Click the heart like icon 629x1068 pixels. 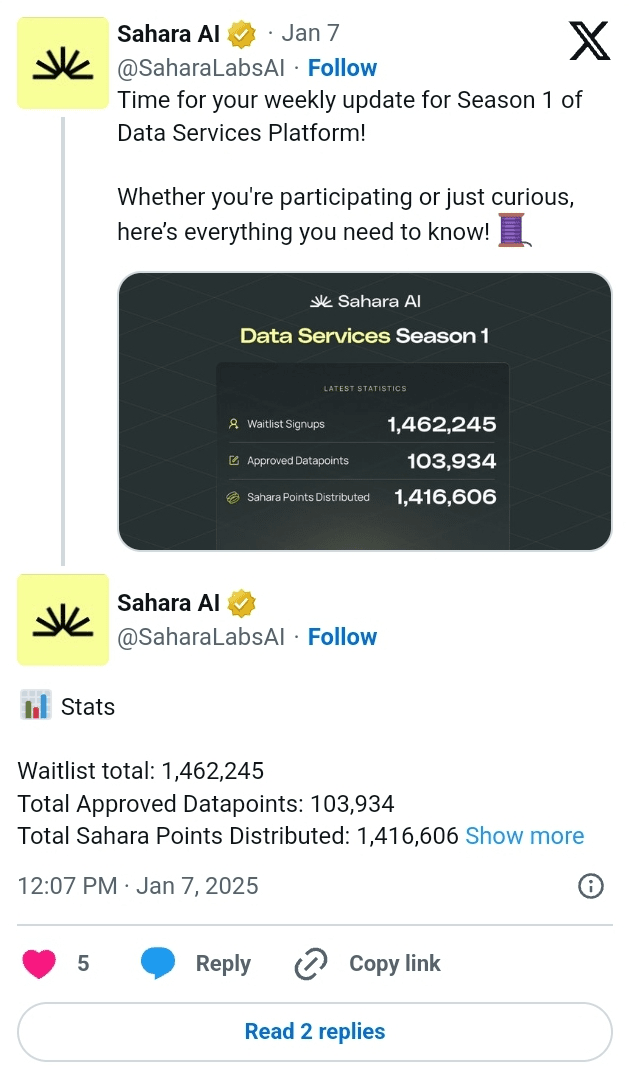39,964
